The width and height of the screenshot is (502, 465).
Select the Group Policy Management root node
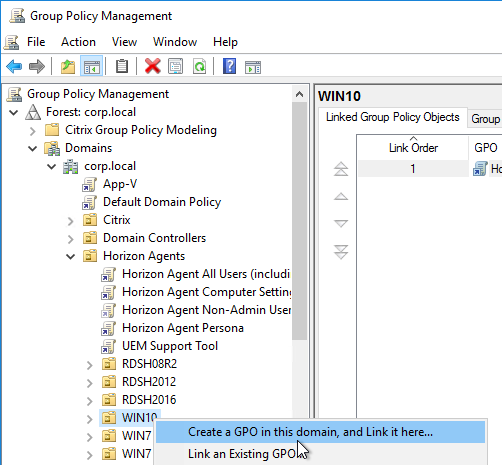pos(98,94)
